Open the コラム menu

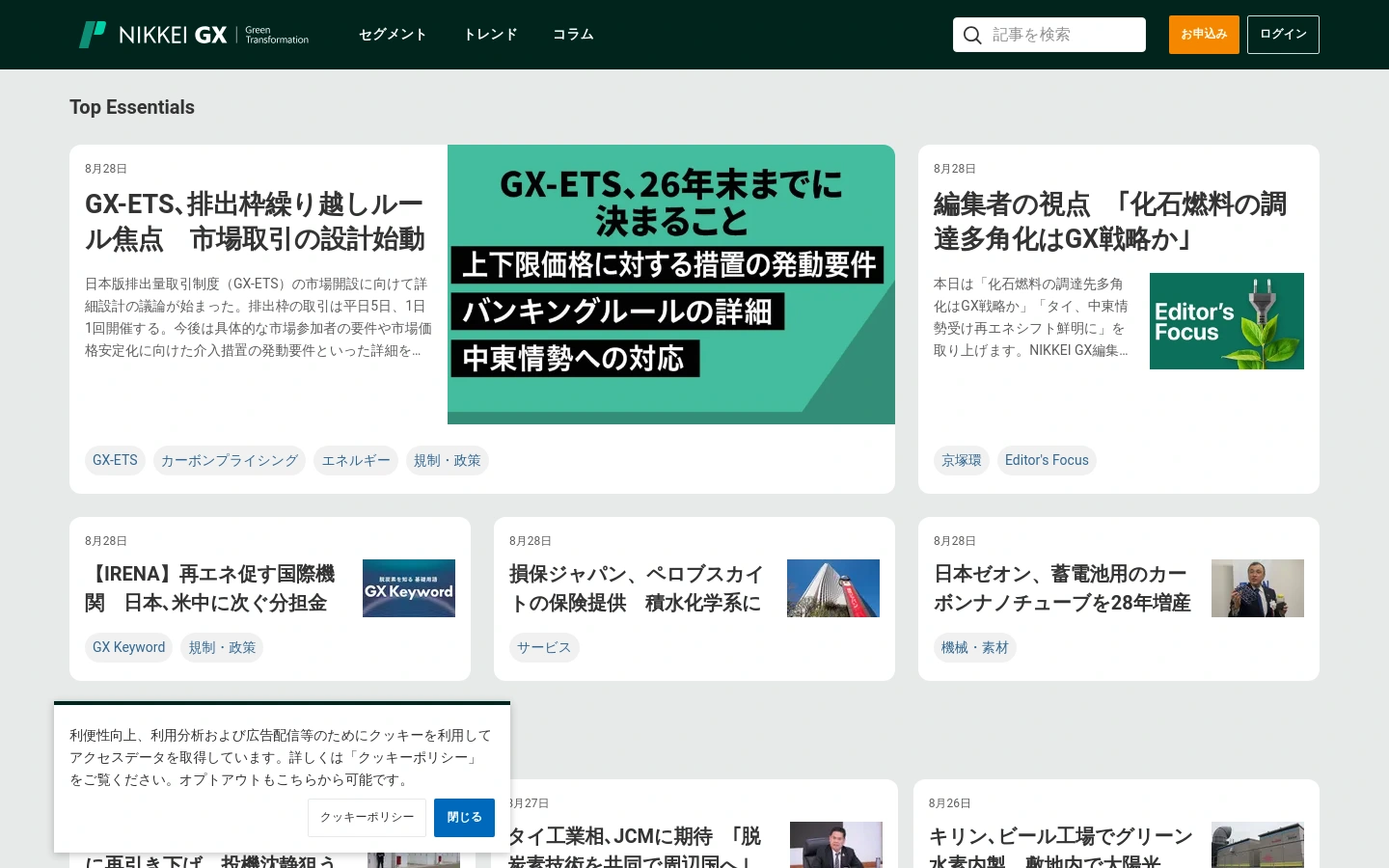[x=573, y=35]
